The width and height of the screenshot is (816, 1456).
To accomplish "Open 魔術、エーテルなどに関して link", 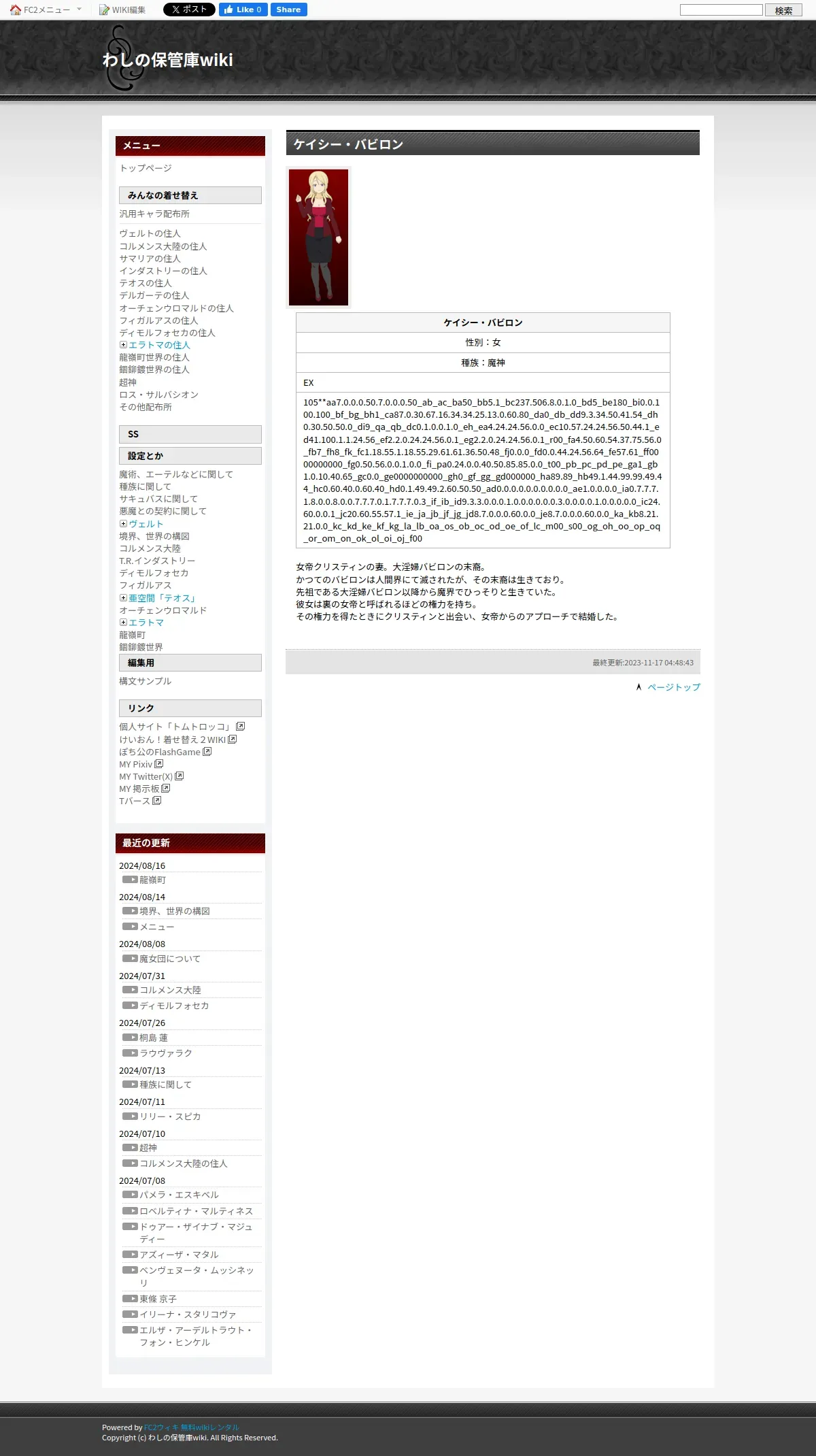I will point(176,474).
